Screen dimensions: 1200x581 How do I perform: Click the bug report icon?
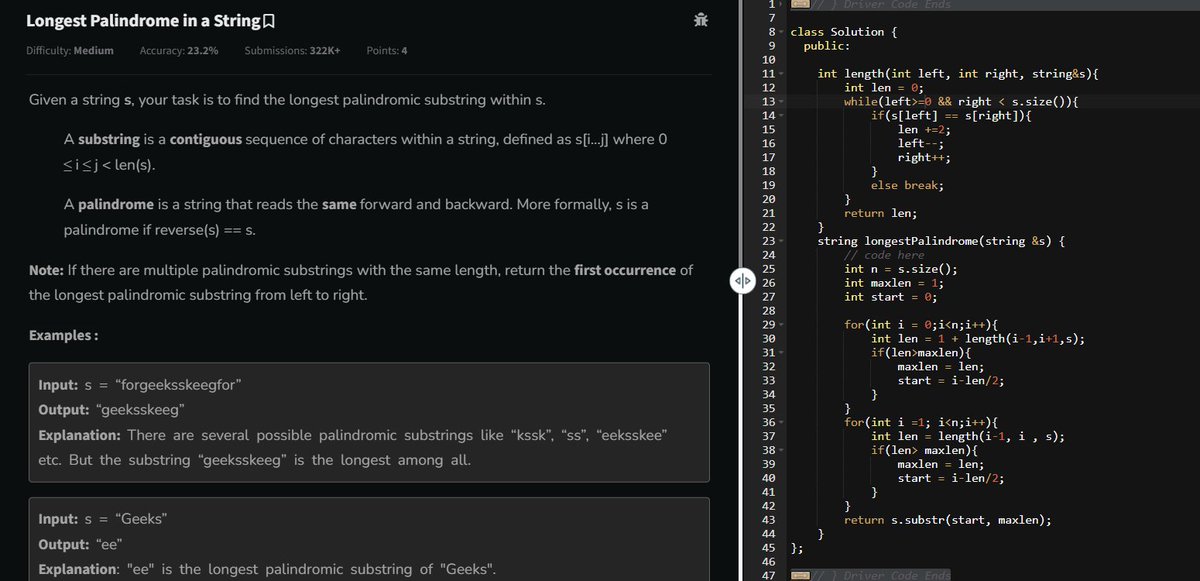pyautogui.click(x=701, y=20)
